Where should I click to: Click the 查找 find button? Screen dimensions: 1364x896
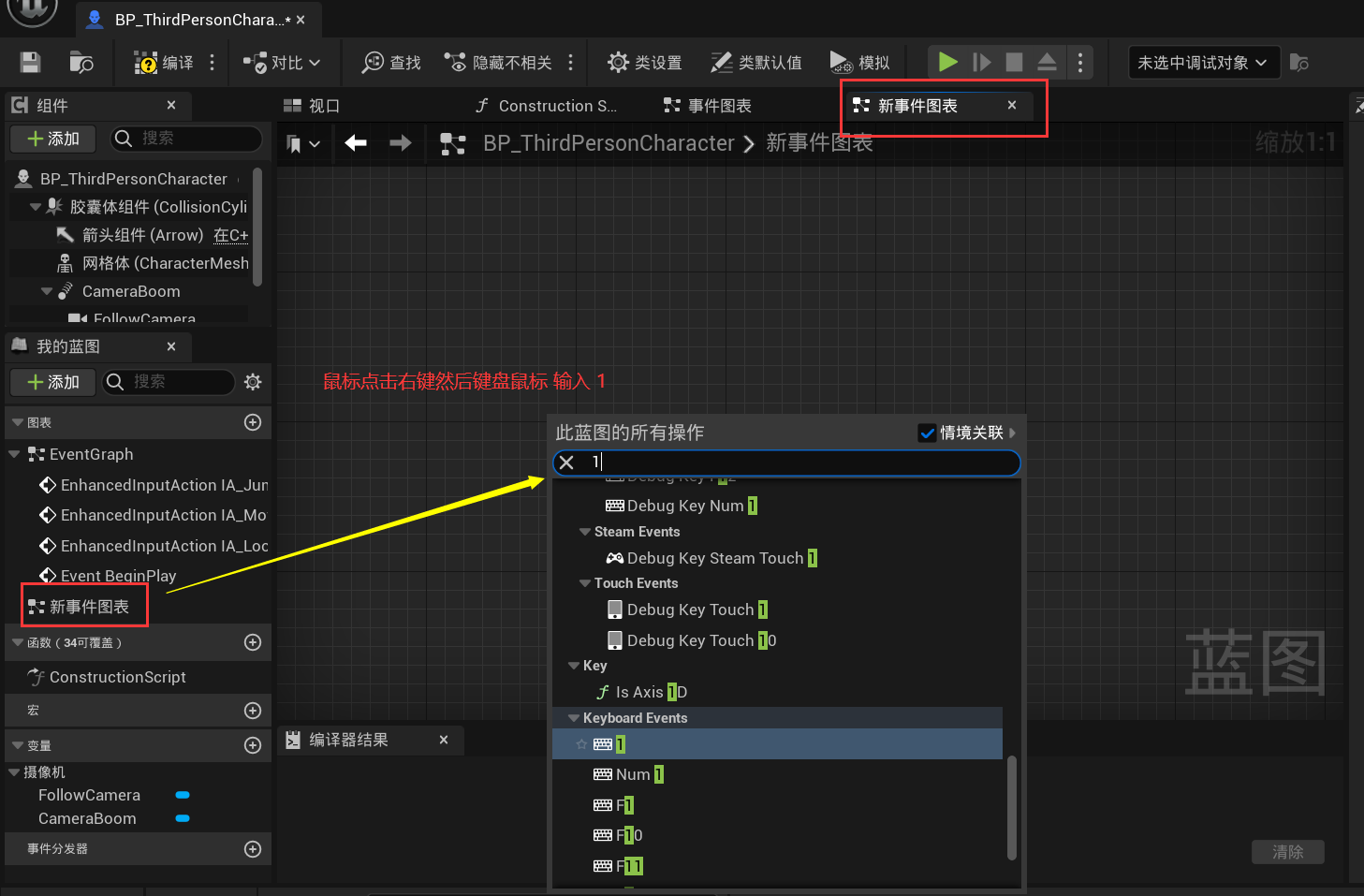coord(391,63)
